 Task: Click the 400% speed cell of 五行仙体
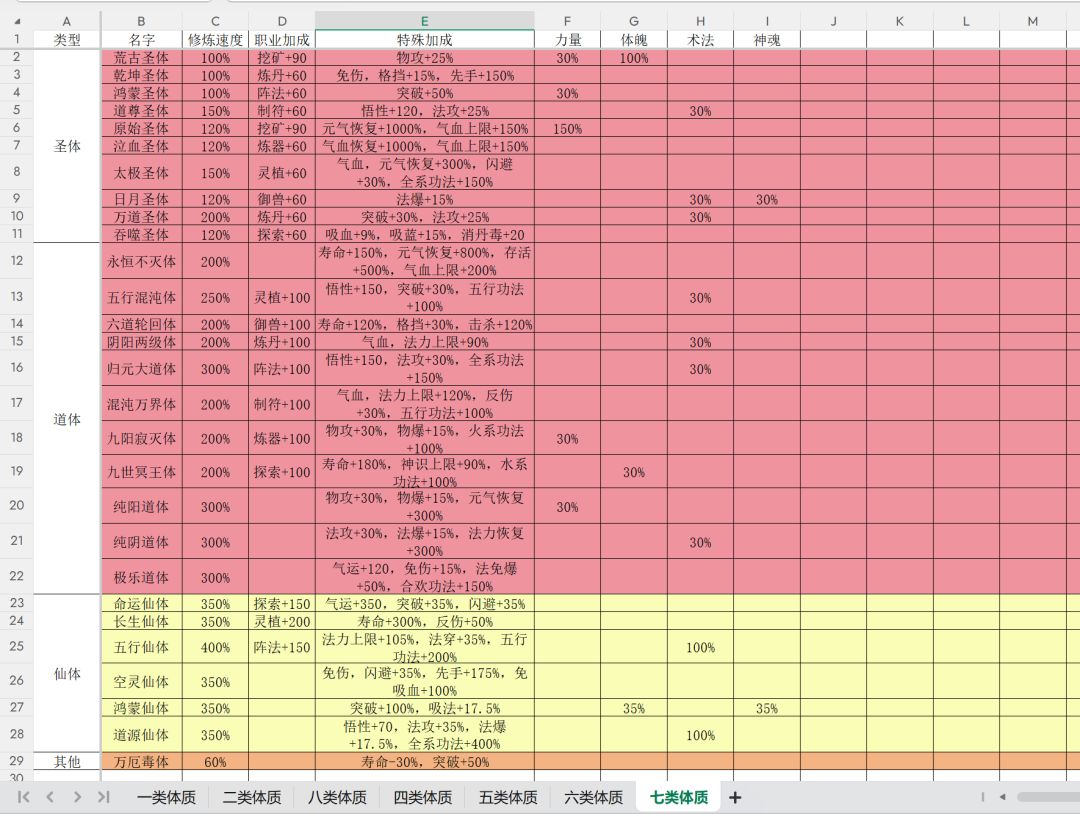coord(215,647)
